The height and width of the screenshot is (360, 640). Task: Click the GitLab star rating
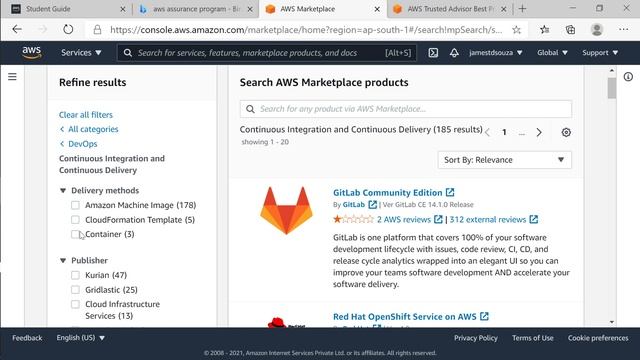pos(353,220)
